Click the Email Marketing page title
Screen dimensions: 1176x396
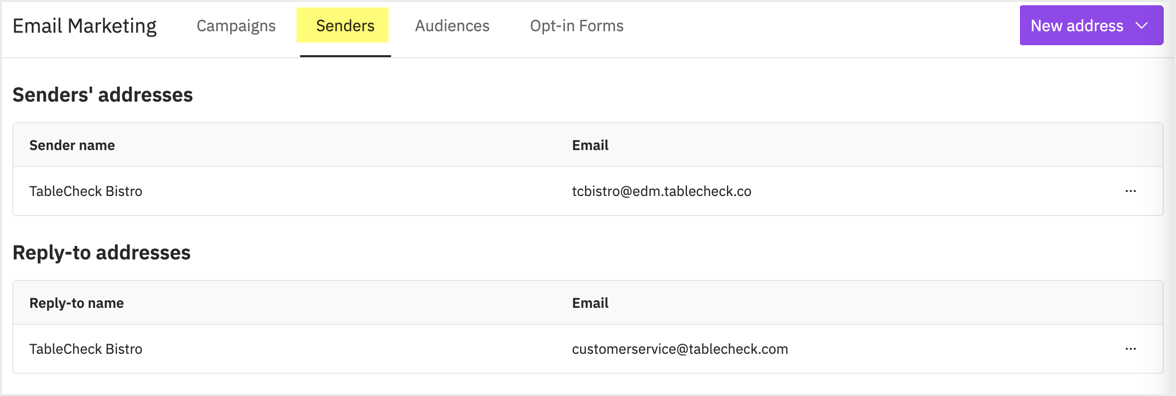(85, 26)
